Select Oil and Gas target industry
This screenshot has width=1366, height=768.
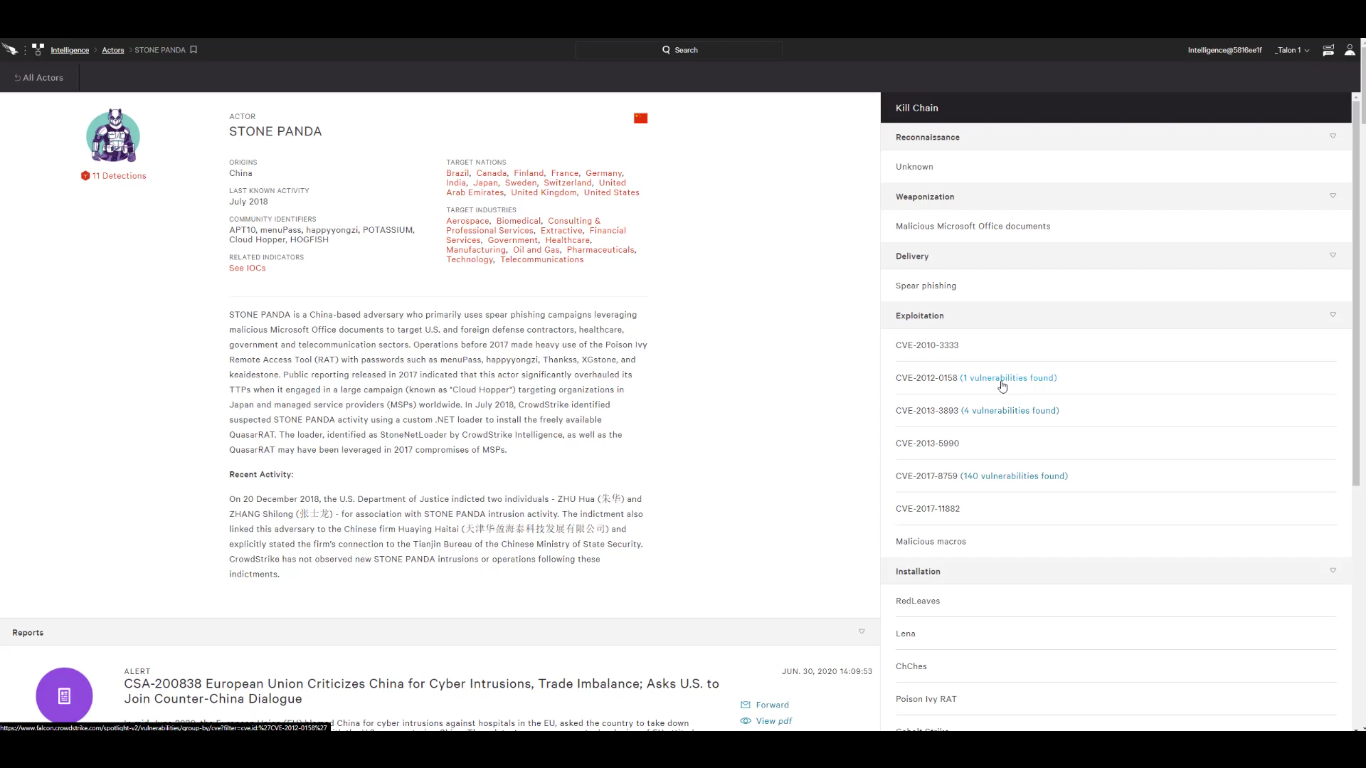536,250
